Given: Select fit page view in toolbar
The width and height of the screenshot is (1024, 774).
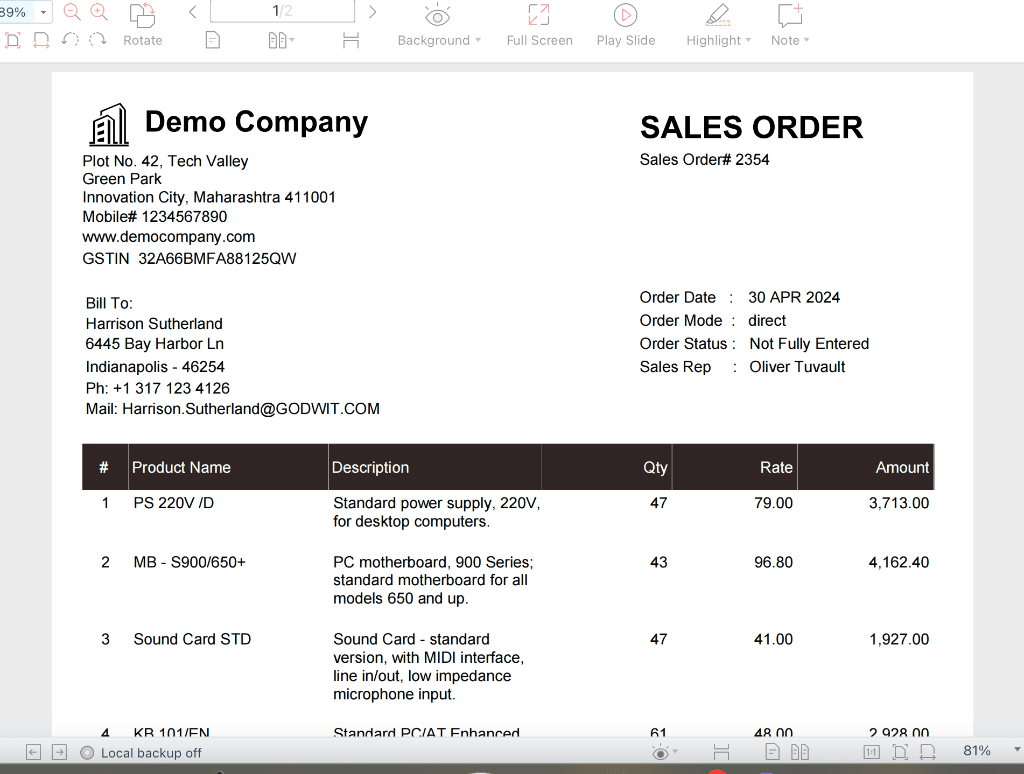Looking at the screenshot, I should point(13,40).
